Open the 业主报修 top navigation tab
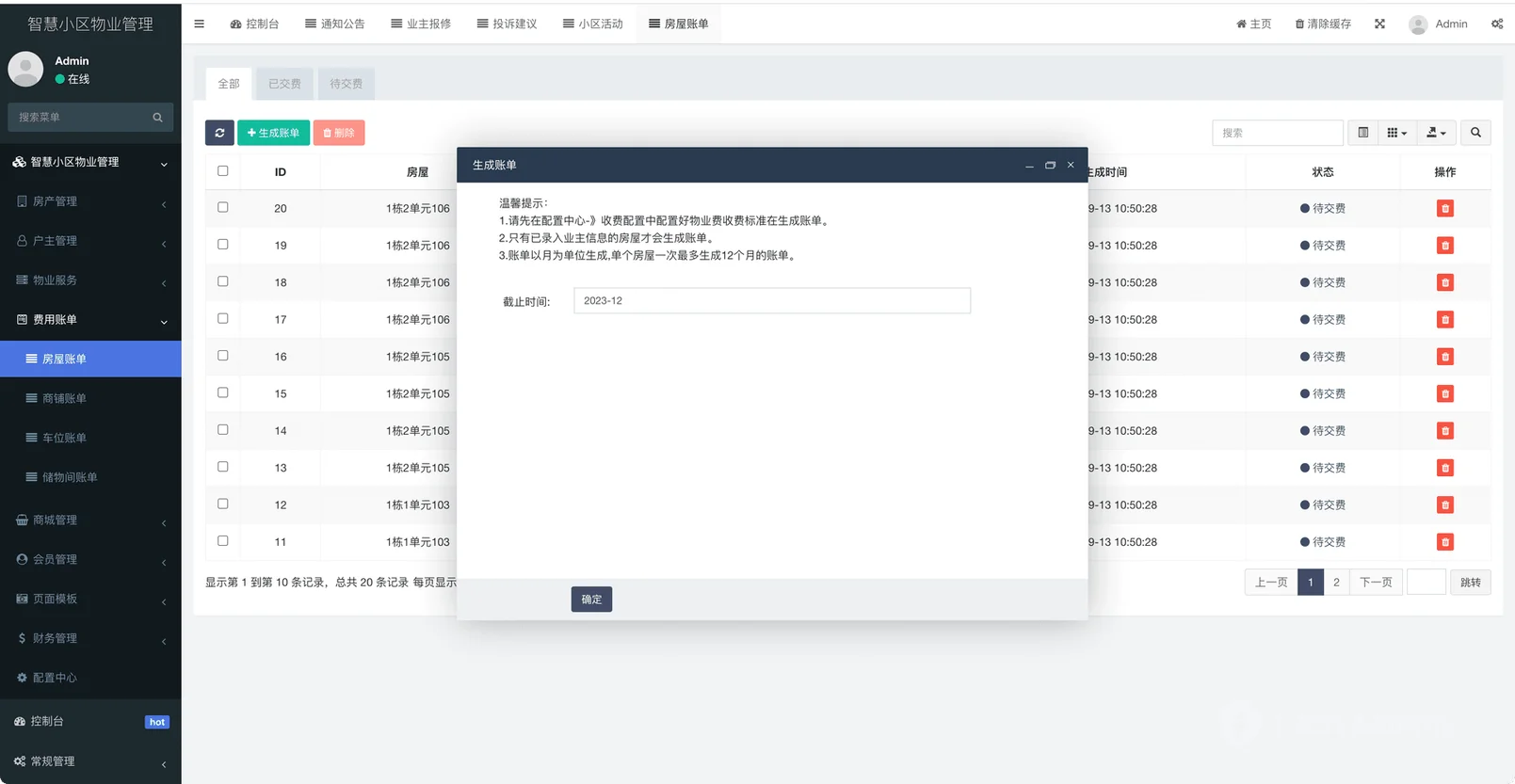The height and width of the screenshot is (784, 1515). [421, 24]
